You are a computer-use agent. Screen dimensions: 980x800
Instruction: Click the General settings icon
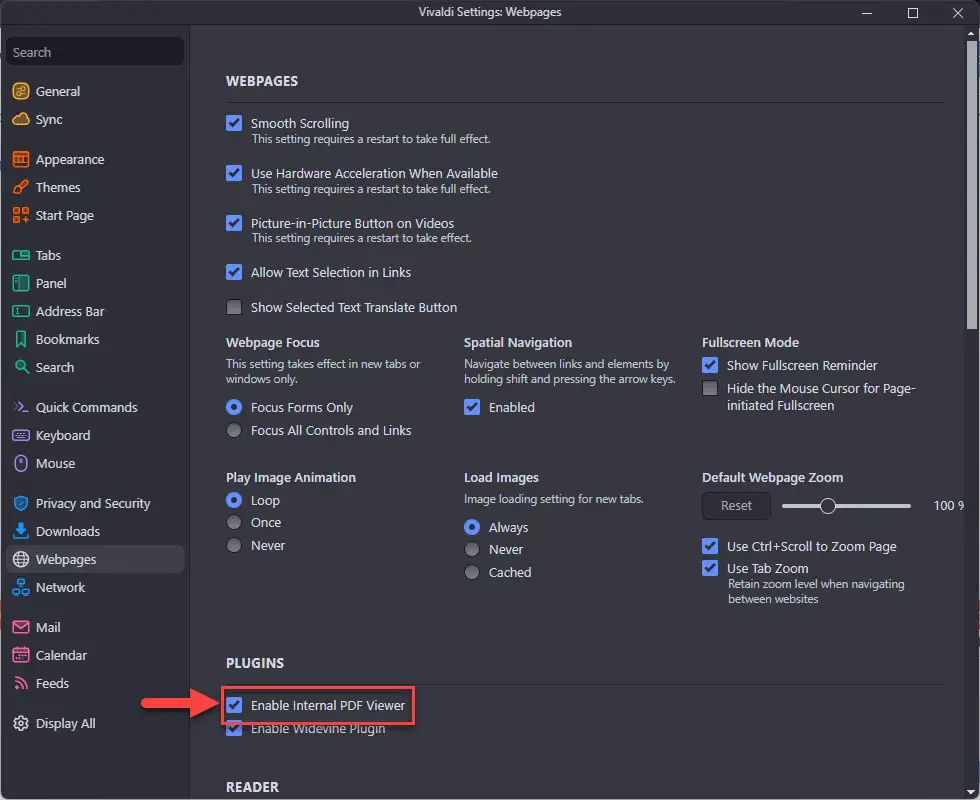click(x=21, y=91)
